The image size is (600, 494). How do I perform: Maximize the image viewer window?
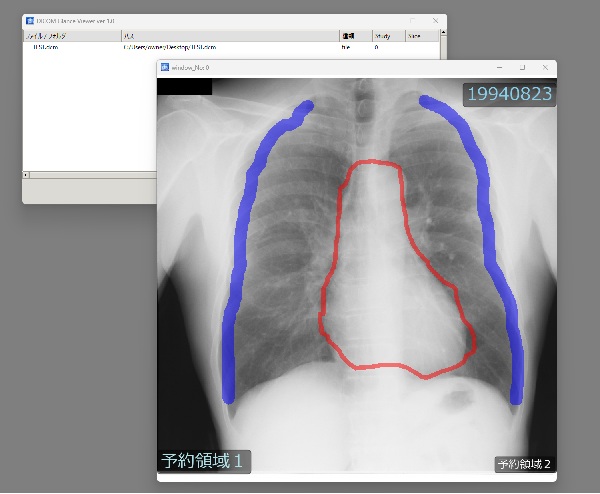521,67
